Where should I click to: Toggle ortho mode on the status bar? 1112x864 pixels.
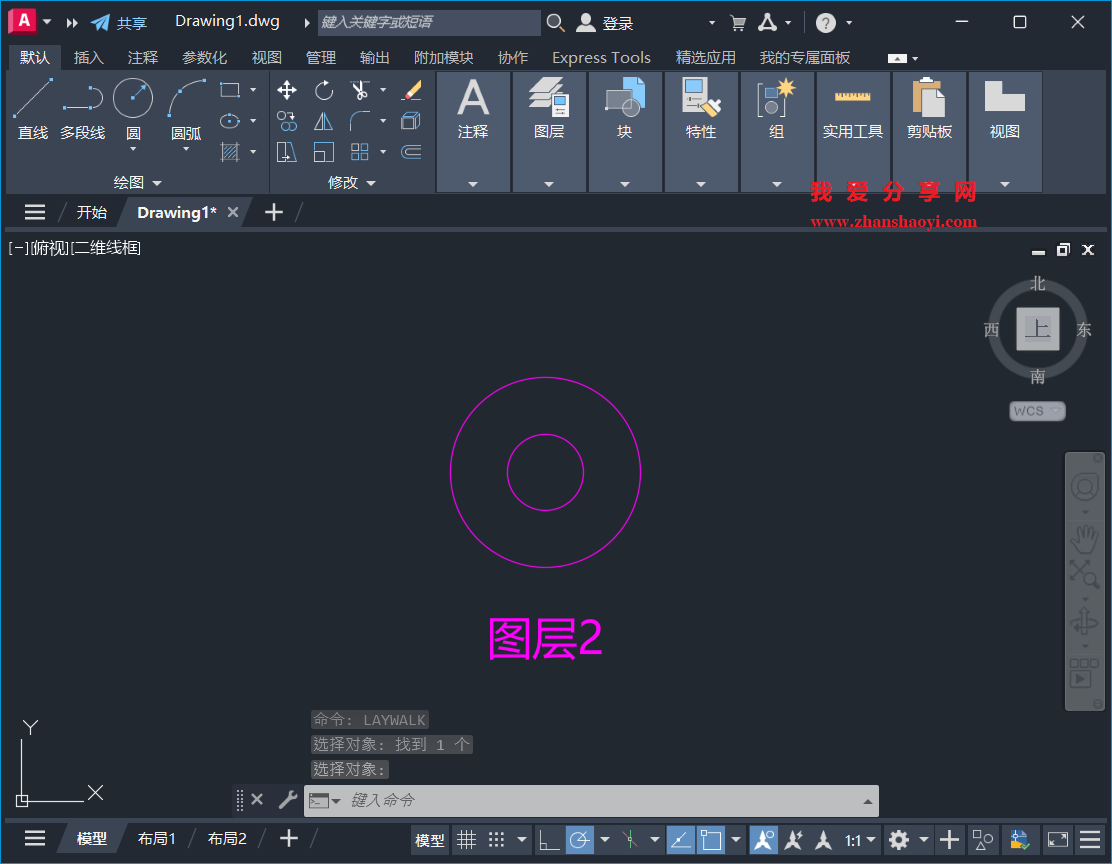click(549, 840)
